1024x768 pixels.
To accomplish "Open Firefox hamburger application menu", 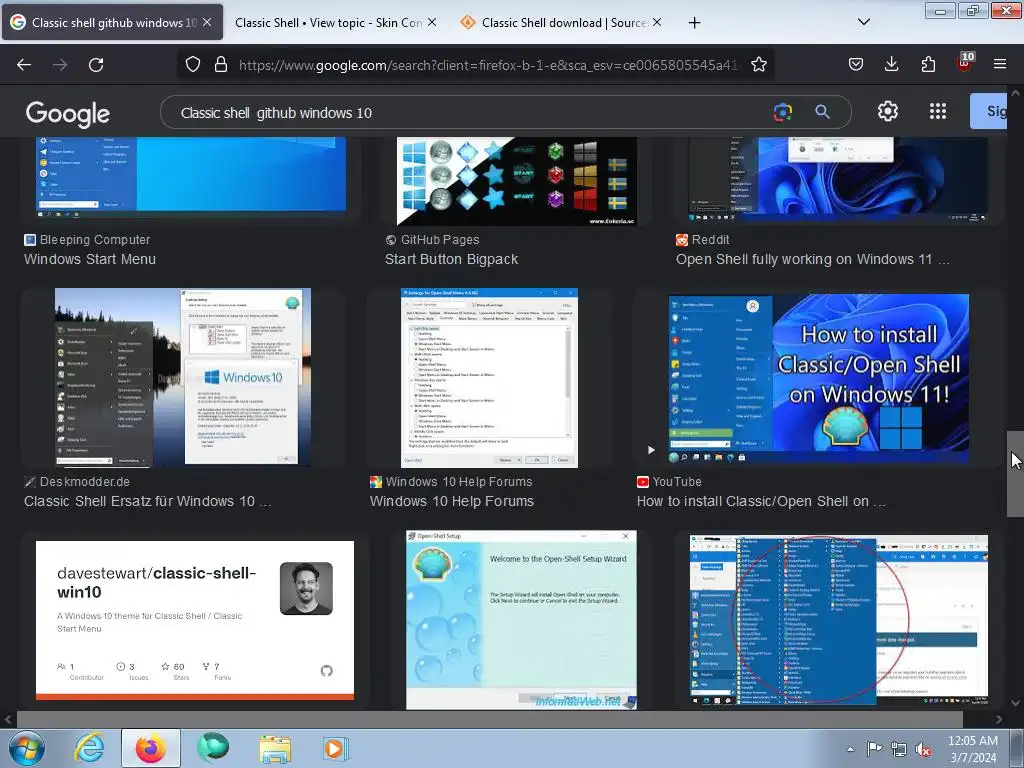I will pos(1000,64).
